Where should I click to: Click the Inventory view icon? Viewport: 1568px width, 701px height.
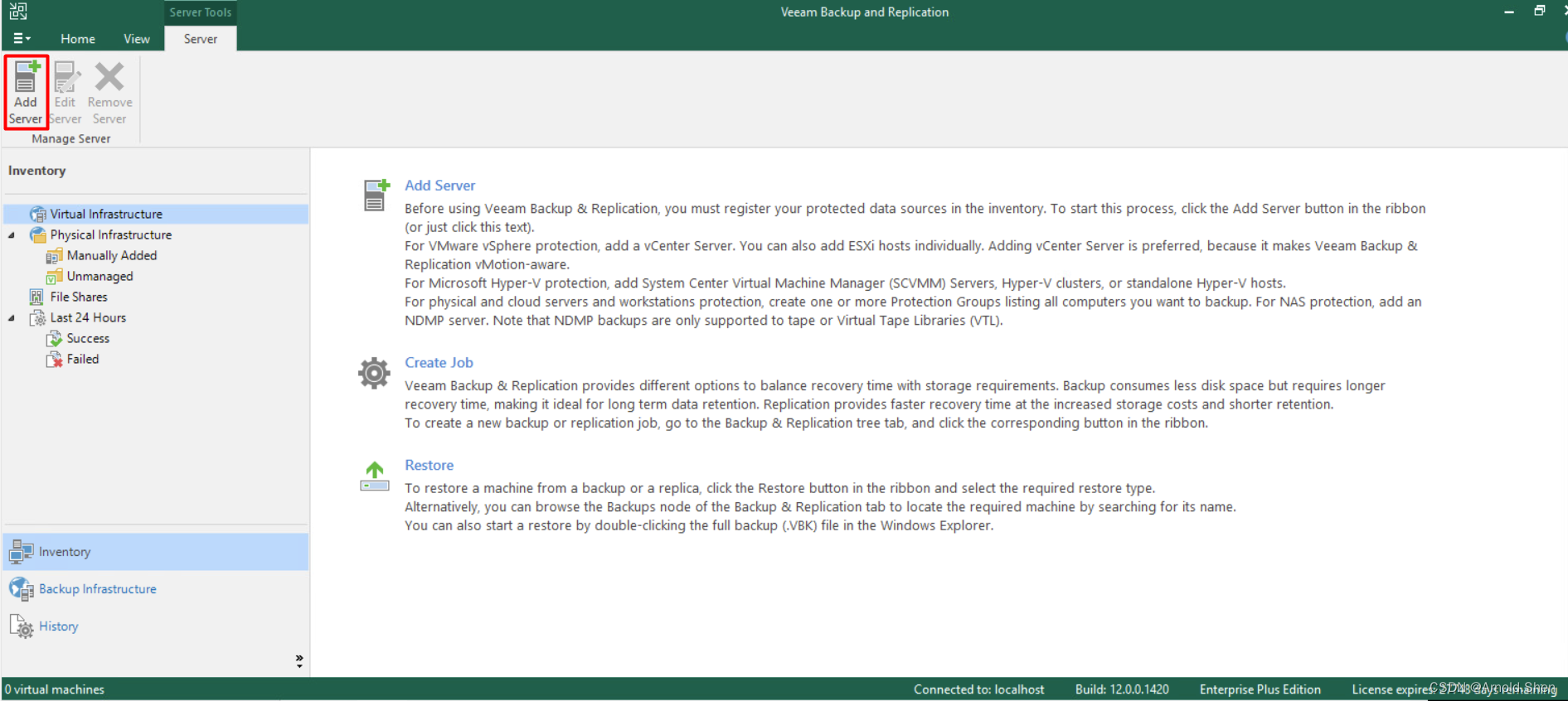pos(22,552)
